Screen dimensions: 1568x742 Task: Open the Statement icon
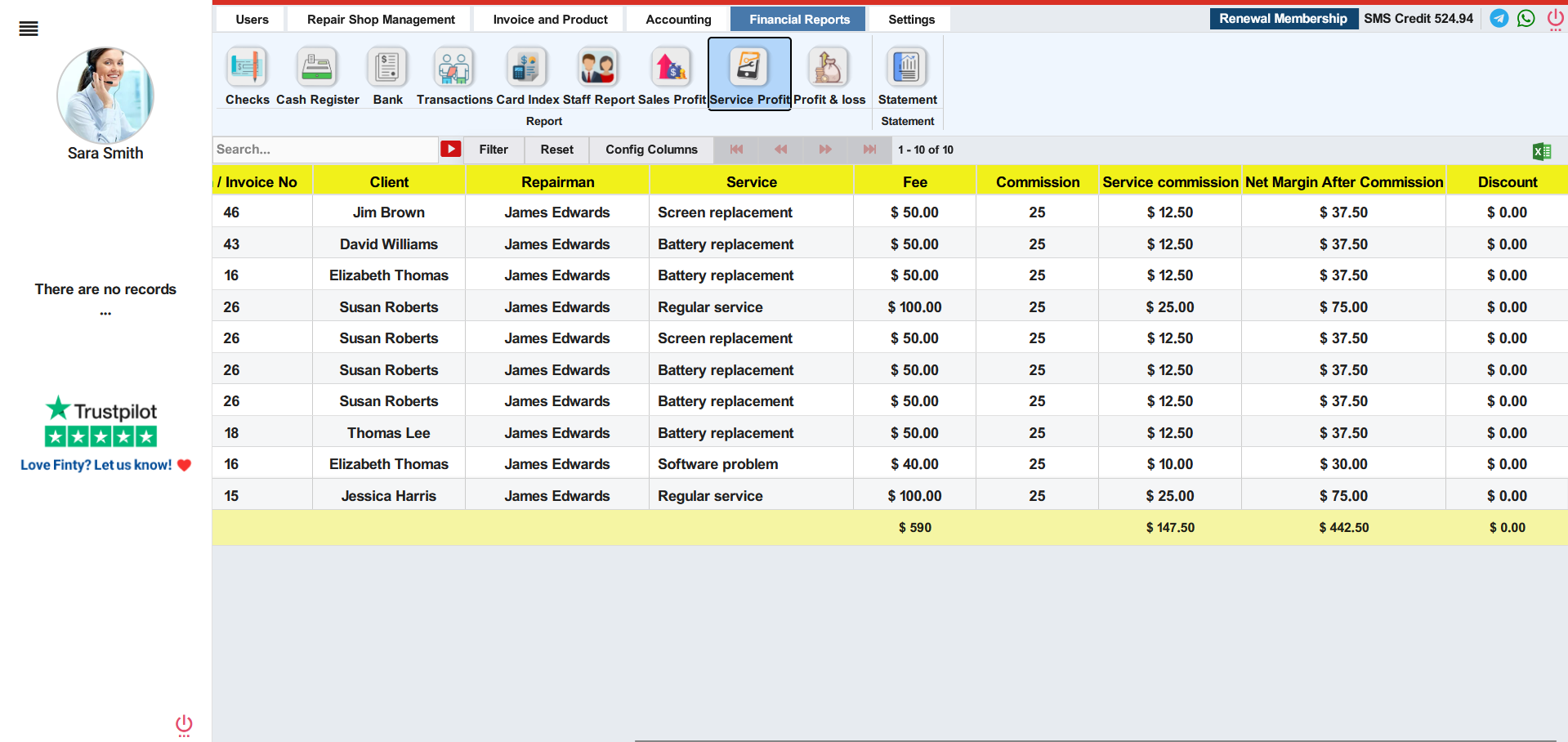907,69
